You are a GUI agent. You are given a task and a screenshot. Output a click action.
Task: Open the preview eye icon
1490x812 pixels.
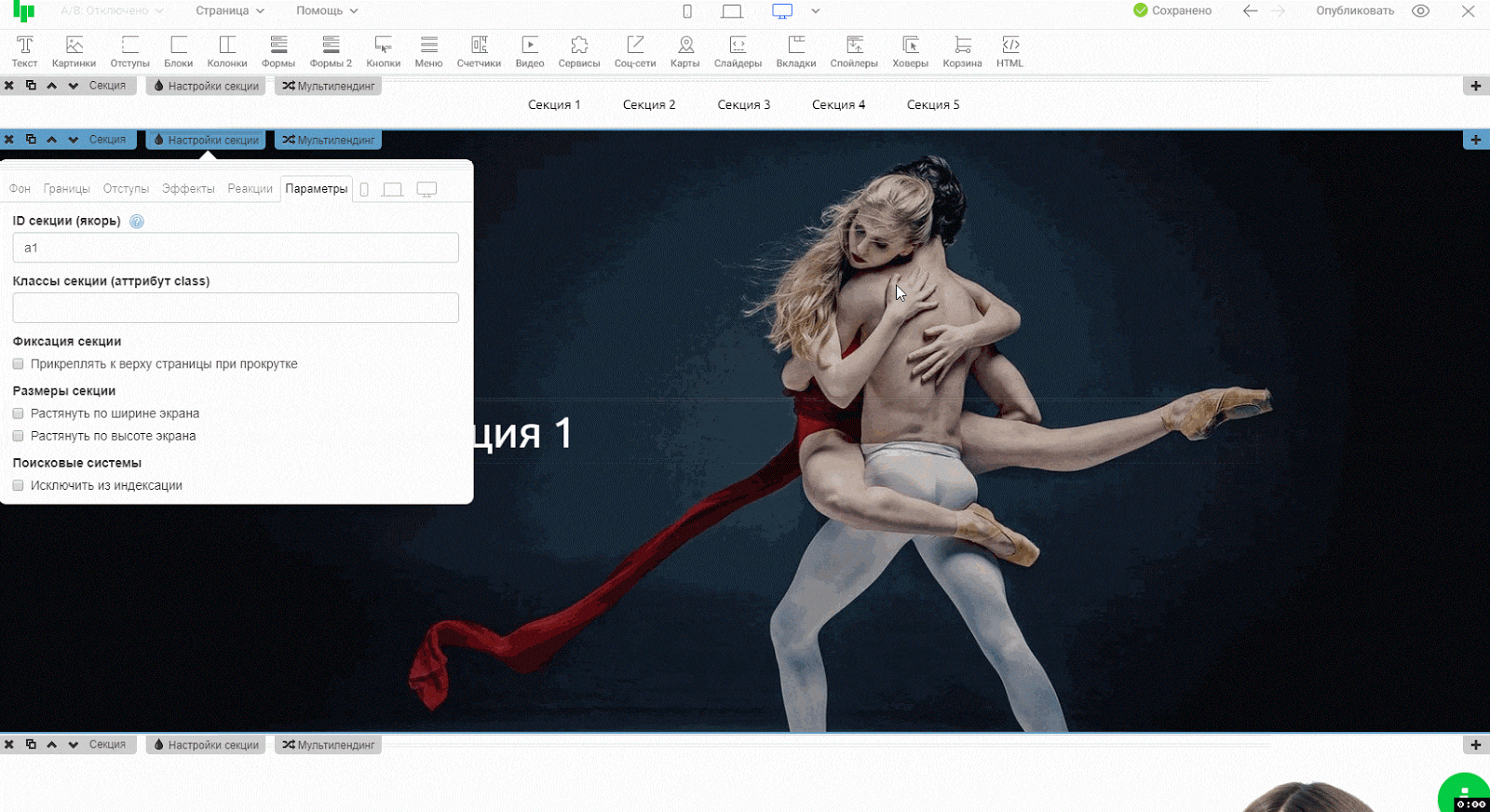[1420, 11]
